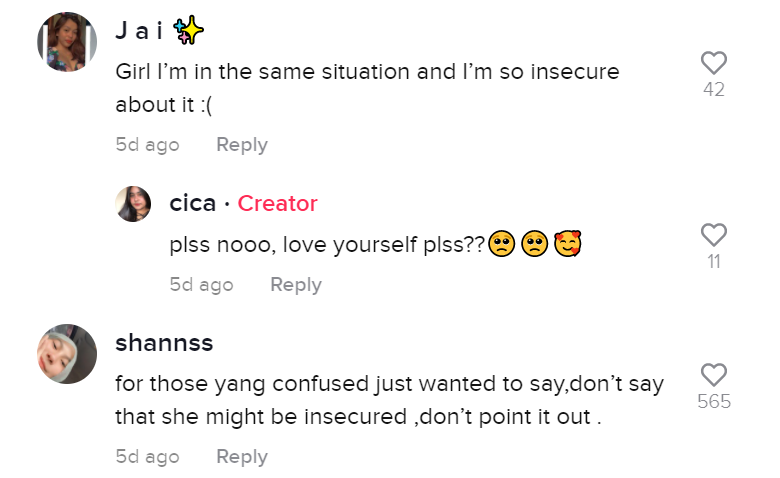The height and width of the screenshot is (478, 780).
Task: Click the '5d ago' timestamp under Jai's comment
Action: click(147, 145)
